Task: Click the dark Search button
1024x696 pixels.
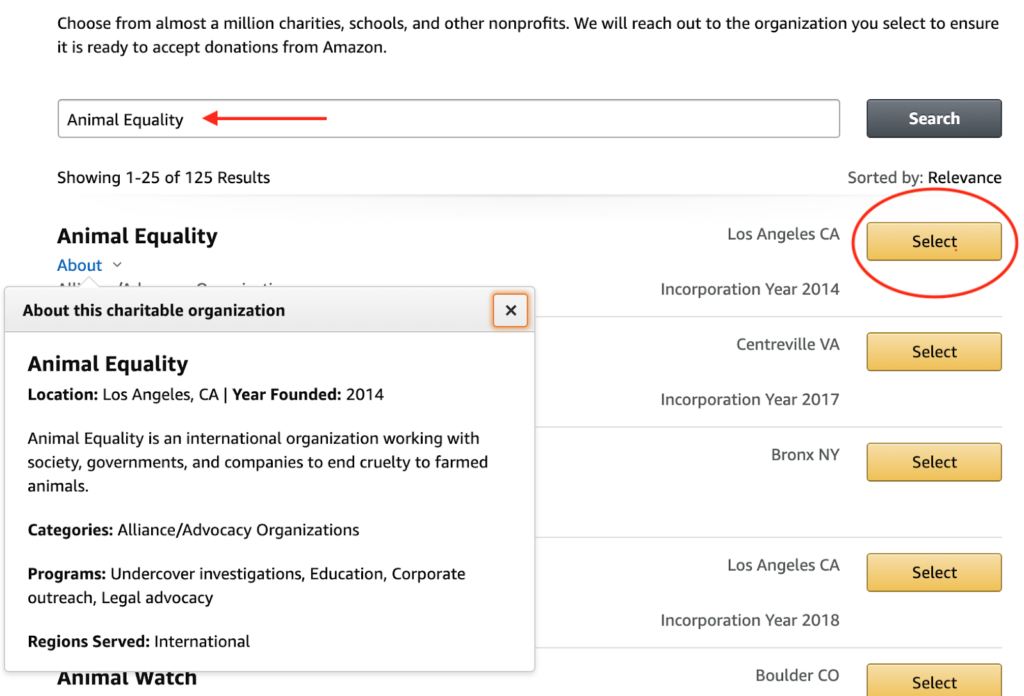Action: [934, 119]
